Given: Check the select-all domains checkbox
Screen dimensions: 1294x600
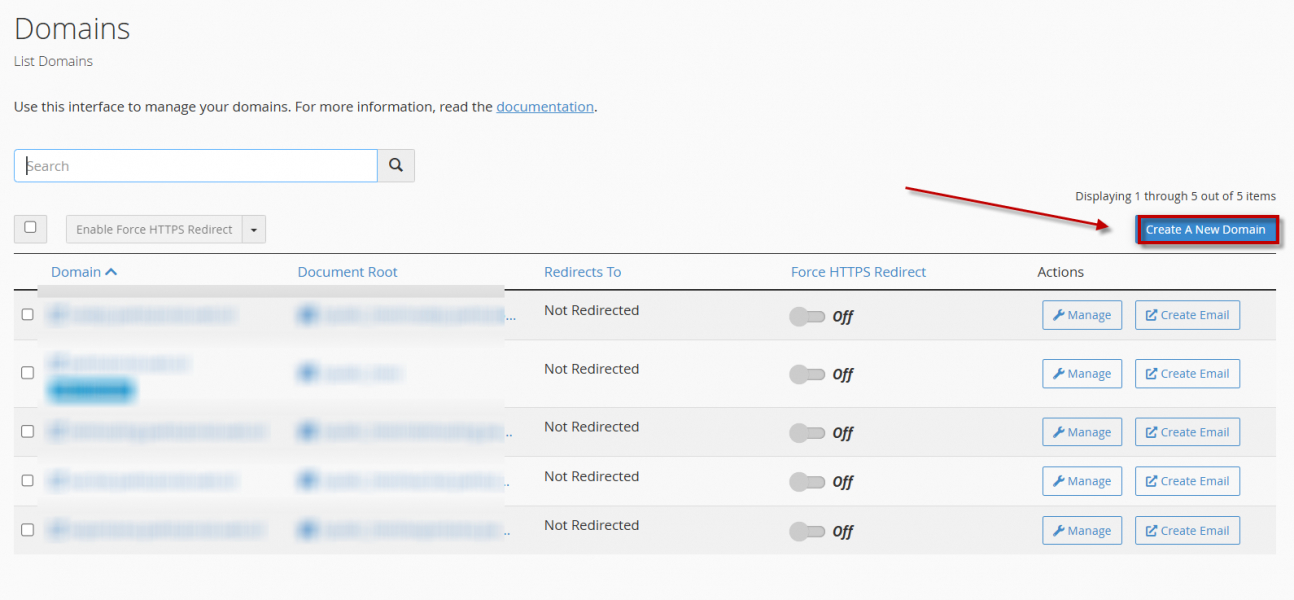Looking at the screenshot, I should tap(30, 228).
